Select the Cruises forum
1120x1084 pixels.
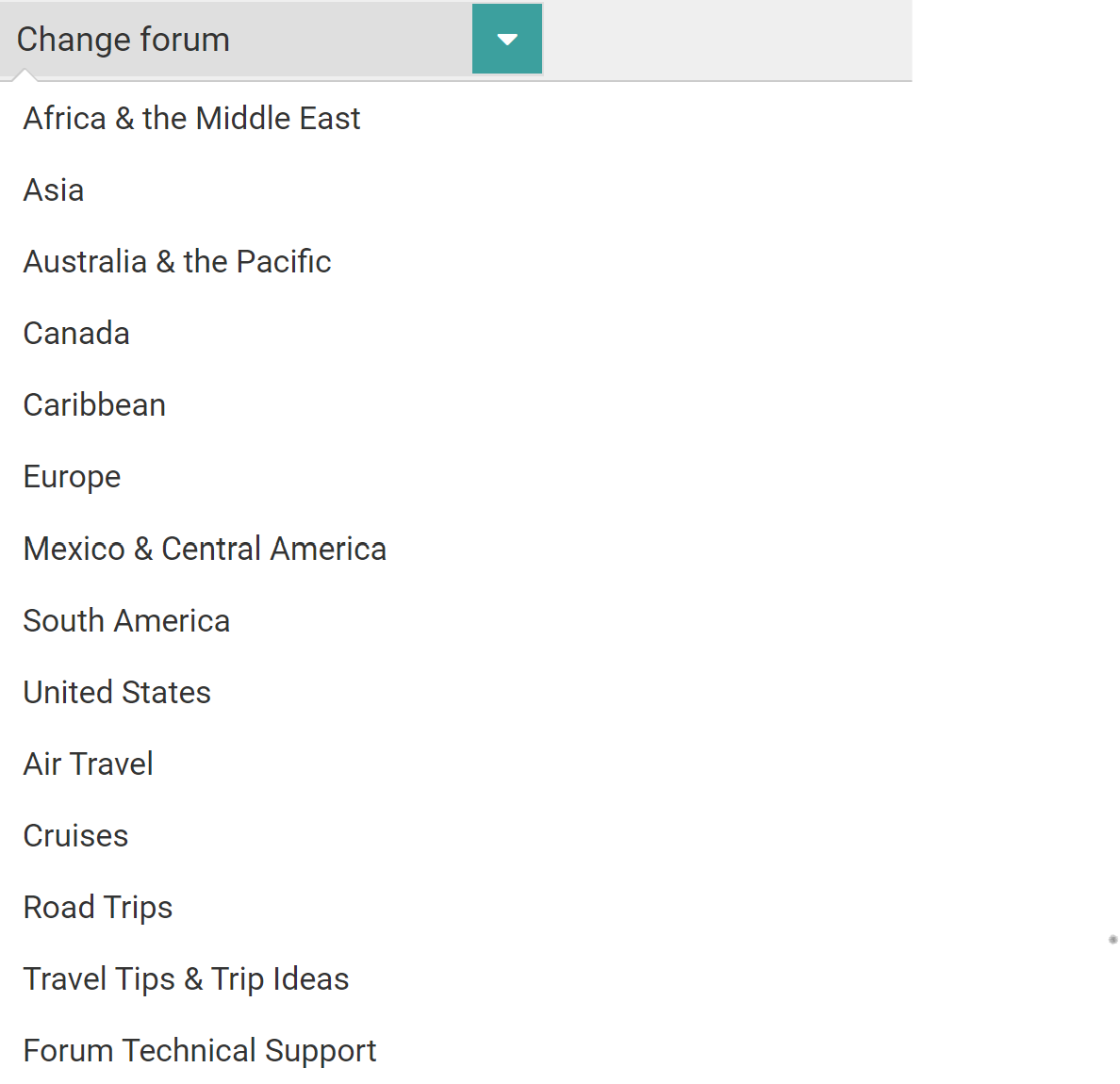coord(75,836)
